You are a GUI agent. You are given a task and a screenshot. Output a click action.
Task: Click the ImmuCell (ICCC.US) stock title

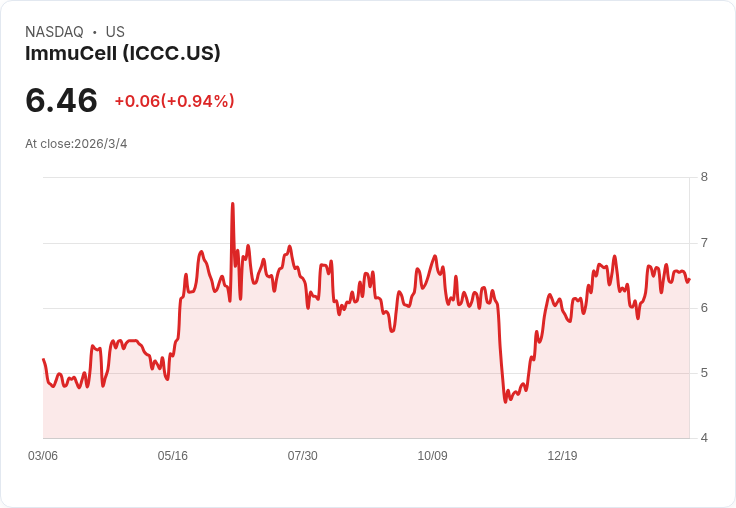(123, 53)
